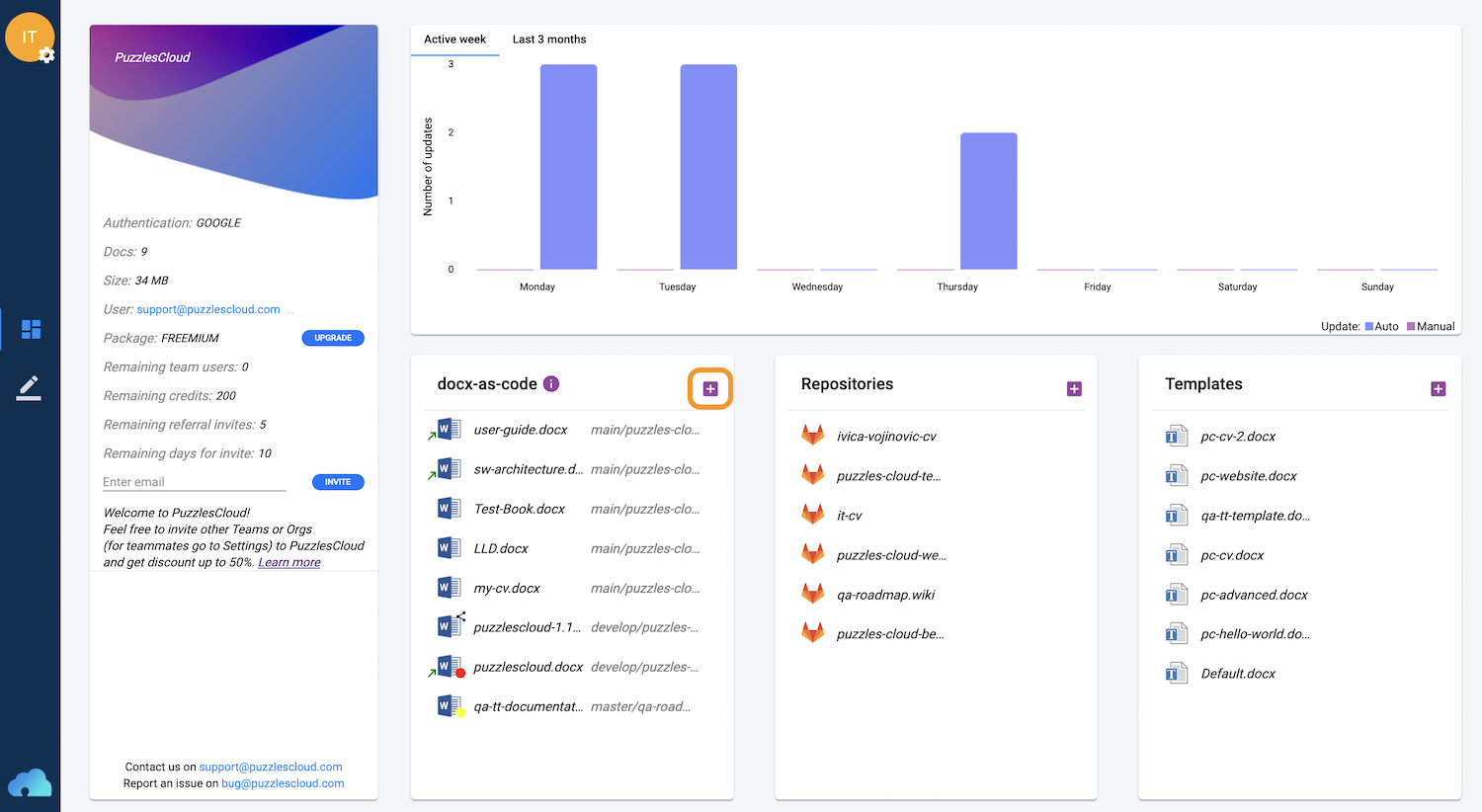Screen dimensions: 1482x812
Task: Select the qa-roadmap.wiki repository name
Action: tap(885, 595)
